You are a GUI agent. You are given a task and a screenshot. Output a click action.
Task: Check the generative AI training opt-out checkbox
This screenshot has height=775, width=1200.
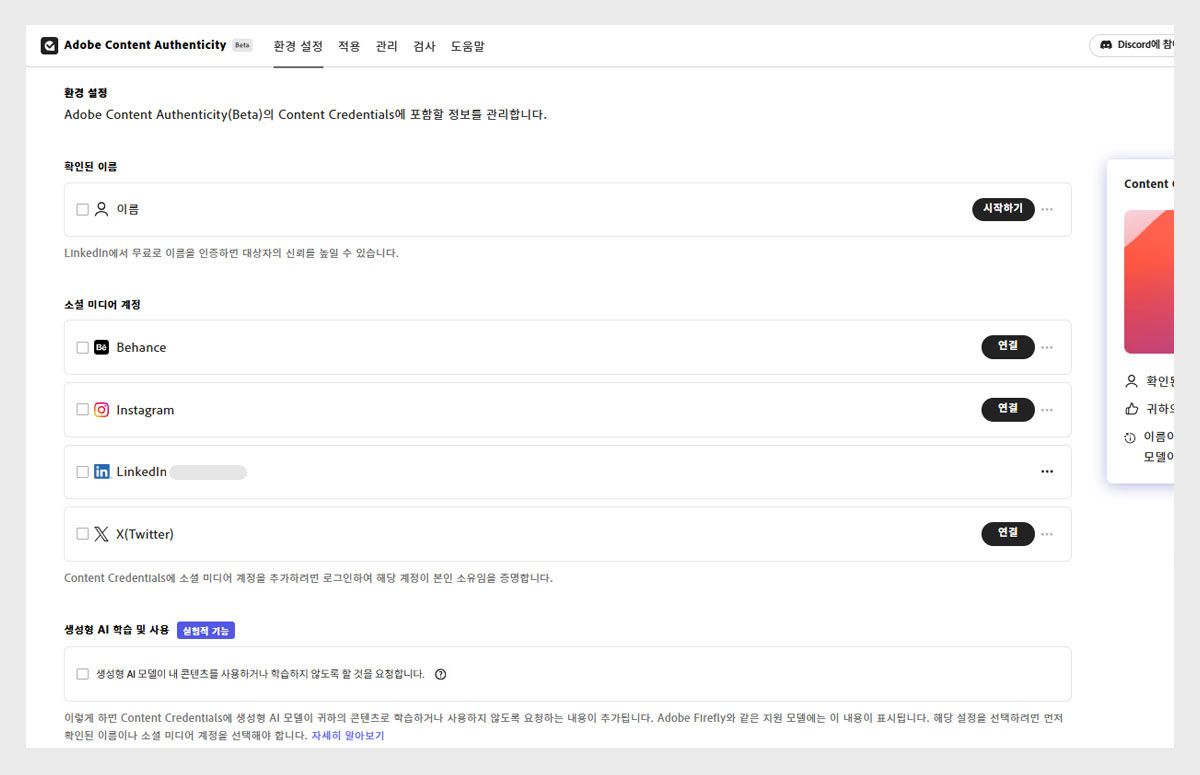[x=82, y=674]
